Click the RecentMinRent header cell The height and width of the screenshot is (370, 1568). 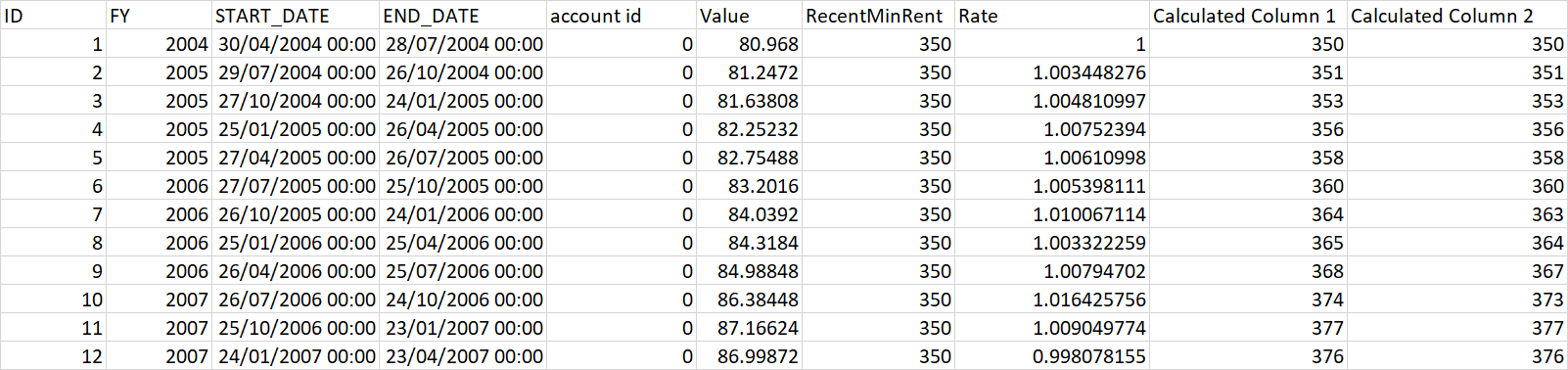coord(878,16)
